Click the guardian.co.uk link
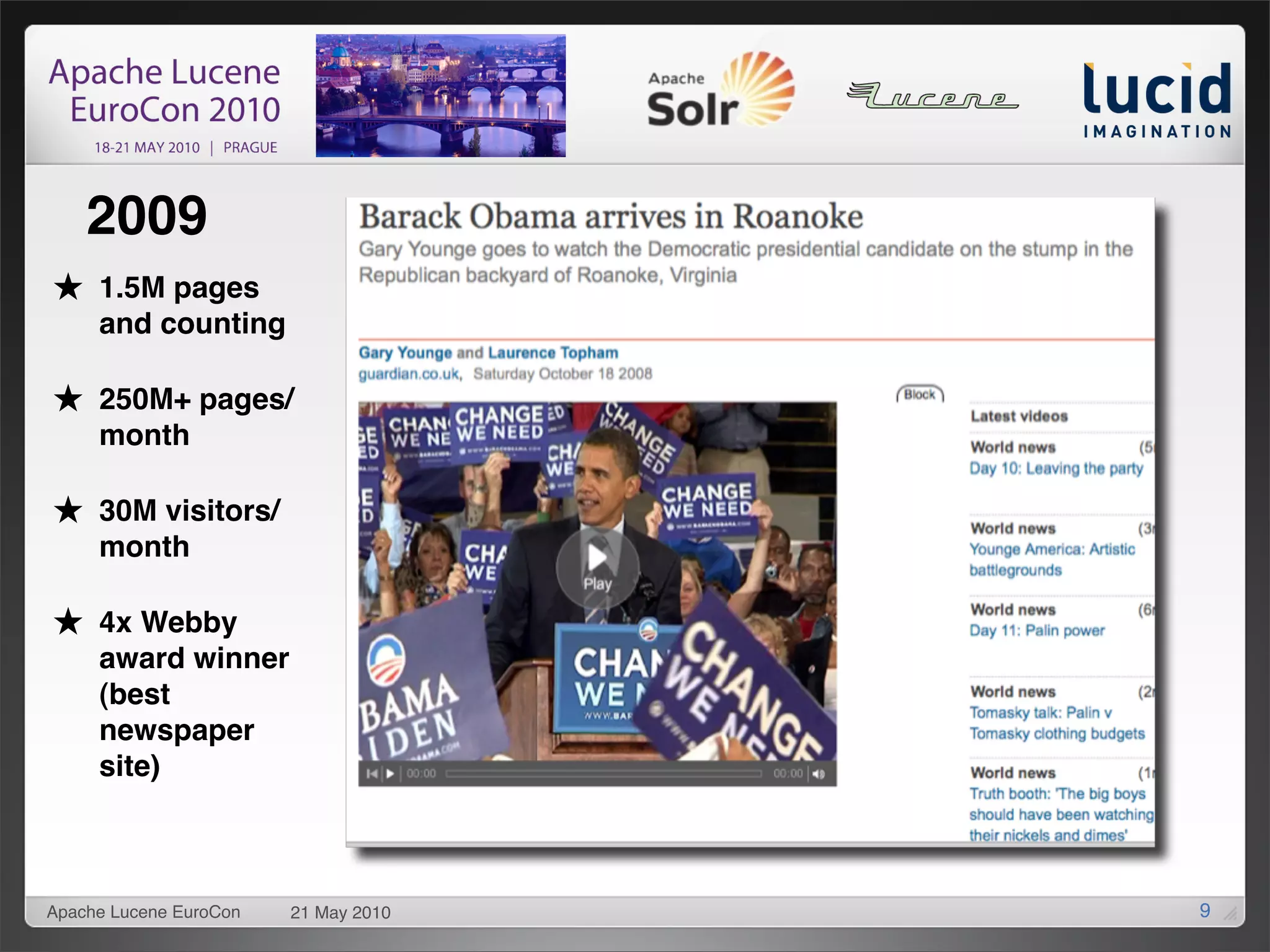 pos(410,374)
